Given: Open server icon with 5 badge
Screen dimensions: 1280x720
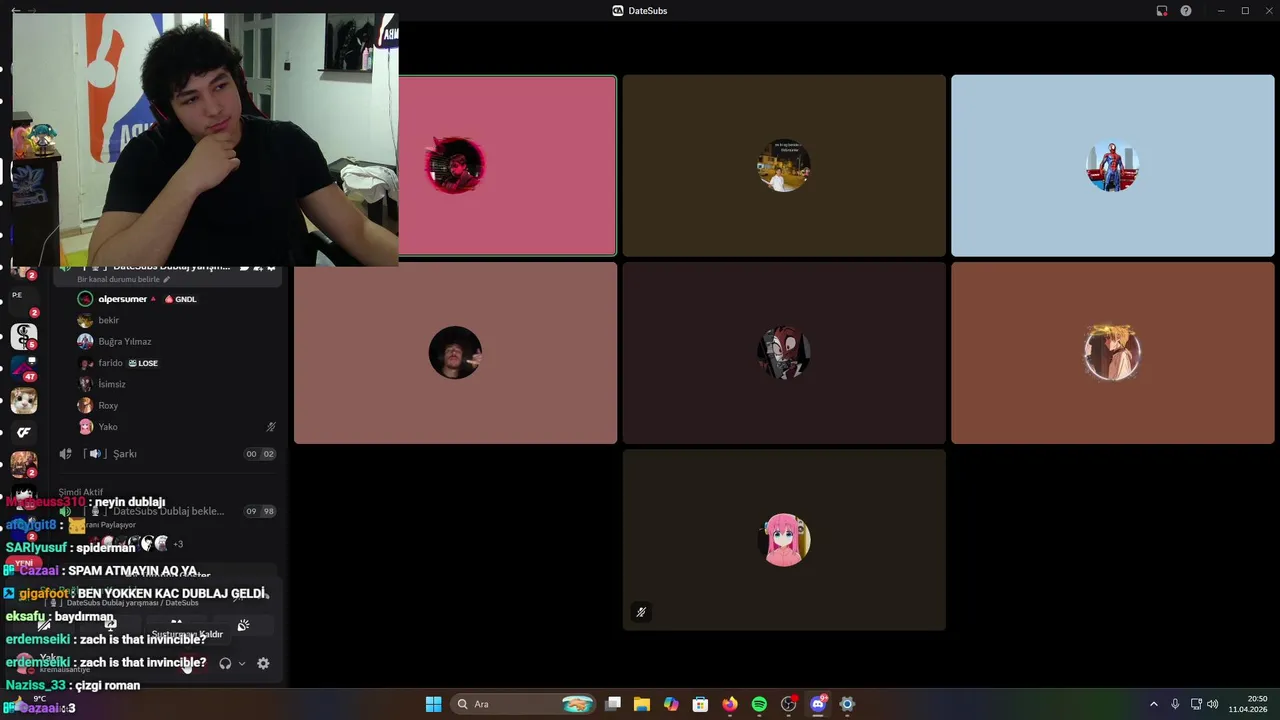Looking at the screenshot, I should coord(24,336).
